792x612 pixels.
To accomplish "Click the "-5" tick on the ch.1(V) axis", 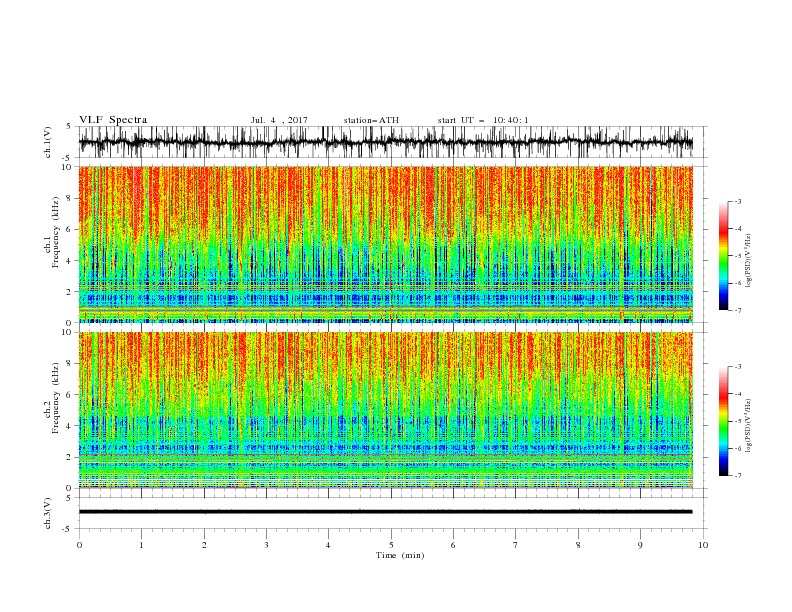I will [x=68, y=158].
